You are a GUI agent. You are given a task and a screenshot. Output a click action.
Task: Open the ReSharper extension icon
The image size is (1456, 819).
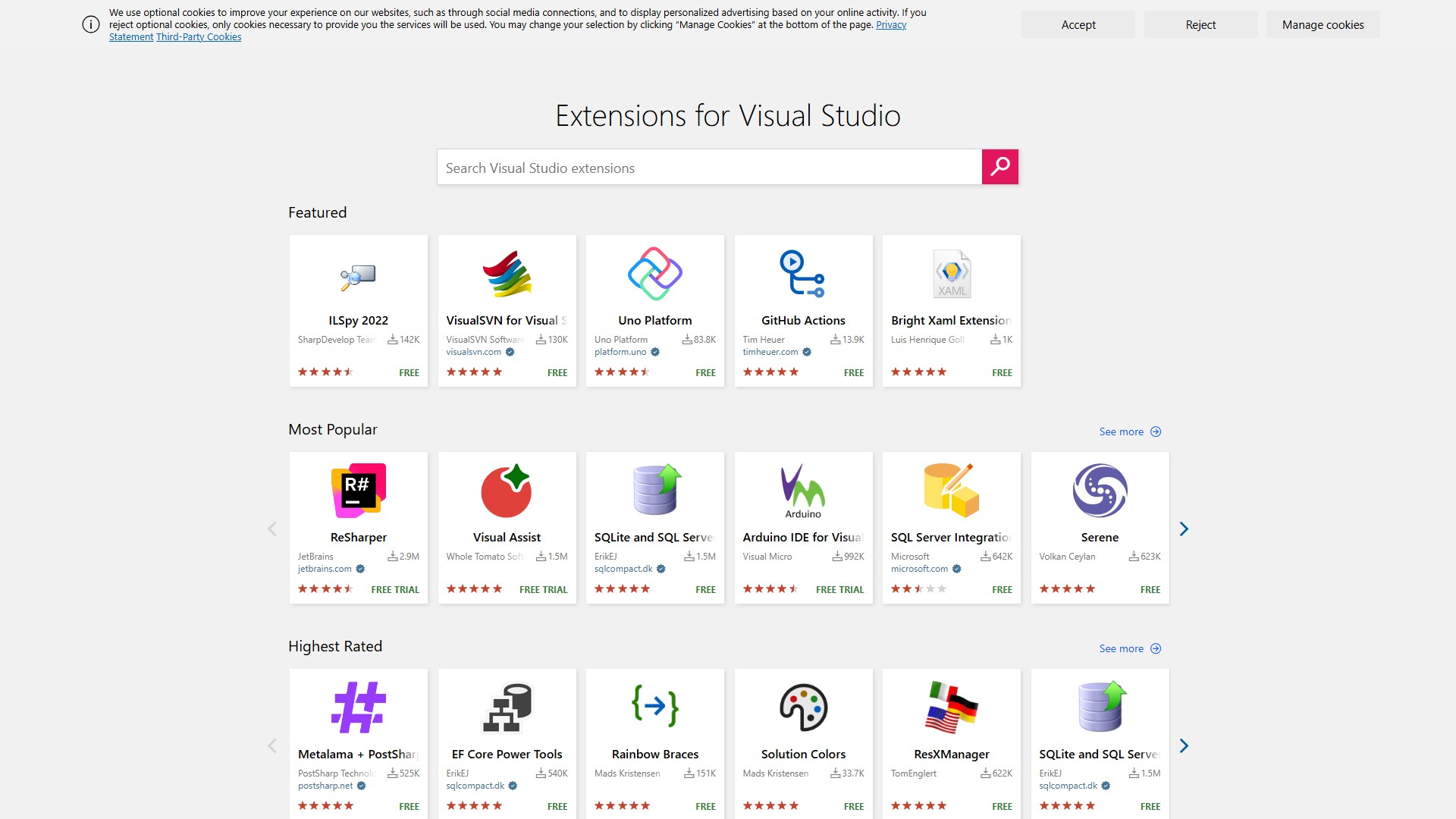tap(358, 491)
